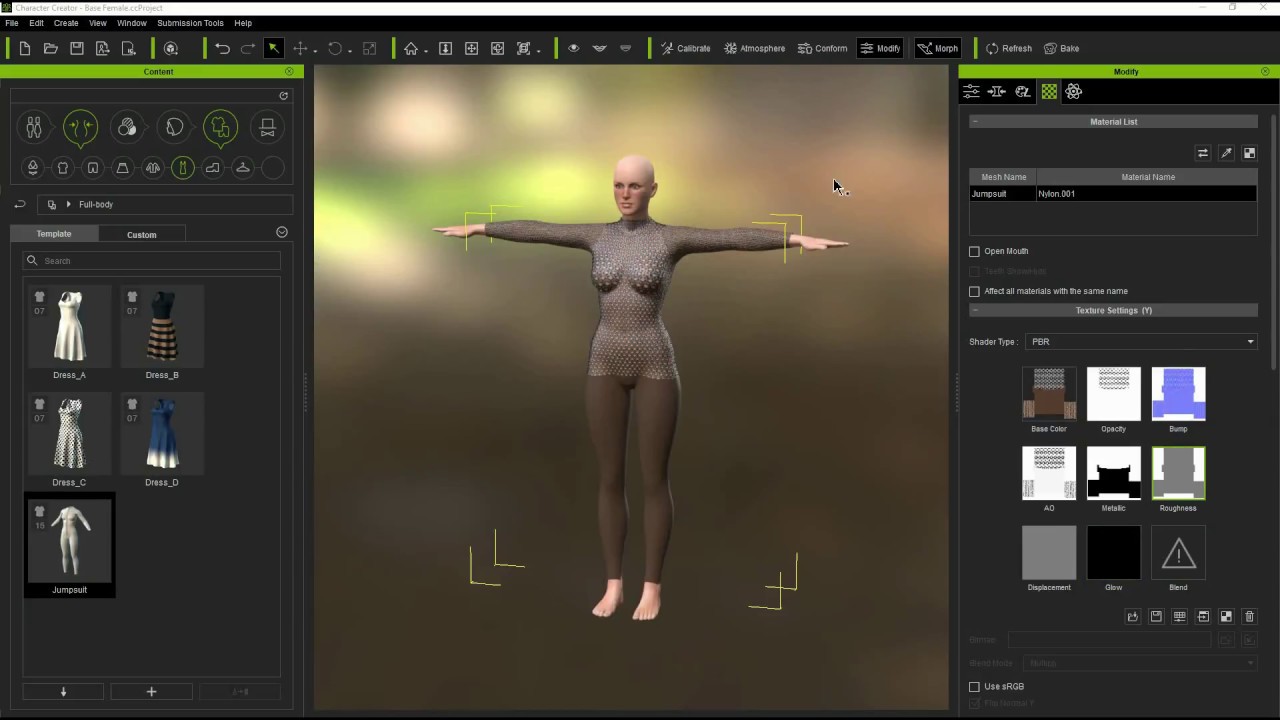Select the Base Color texture swatch
The image size is (1280, 720).
(x=1049, y=394)
